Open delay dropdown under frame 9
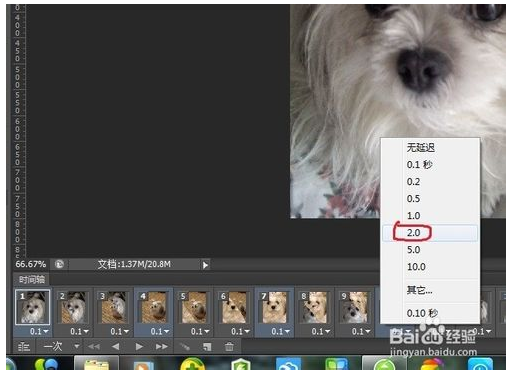The image size is (517, 374). point(361,331)
